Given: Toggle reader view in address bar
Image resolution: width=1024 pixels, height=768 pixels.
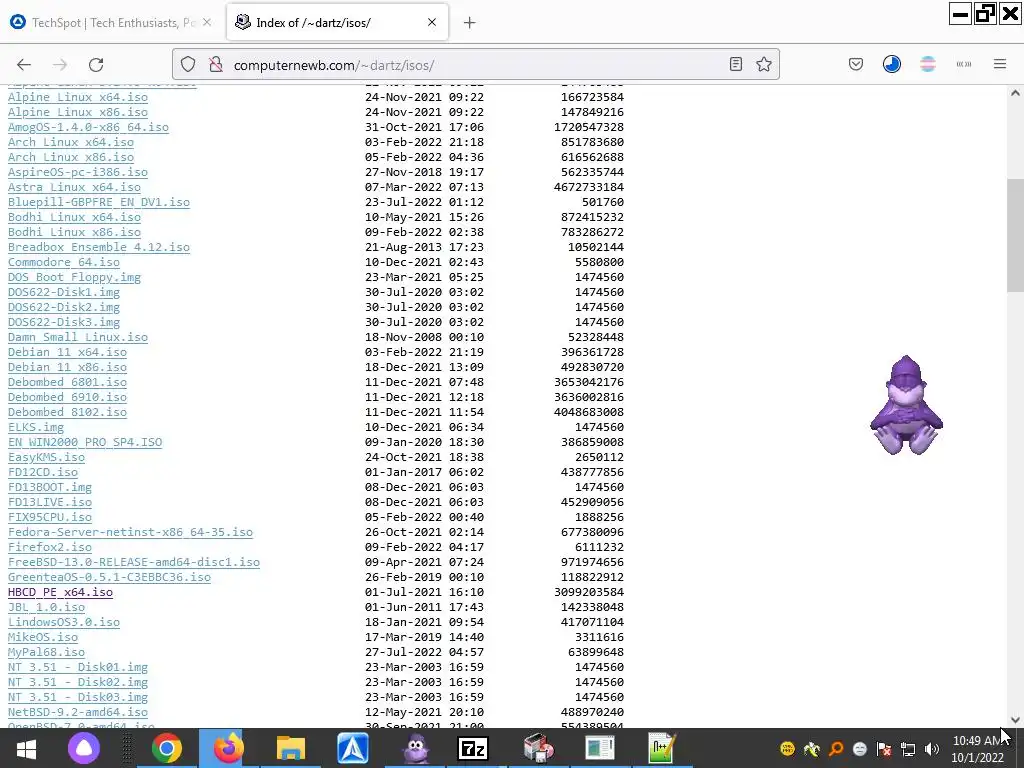Looking at the screenshot, I should pos(736,64).
